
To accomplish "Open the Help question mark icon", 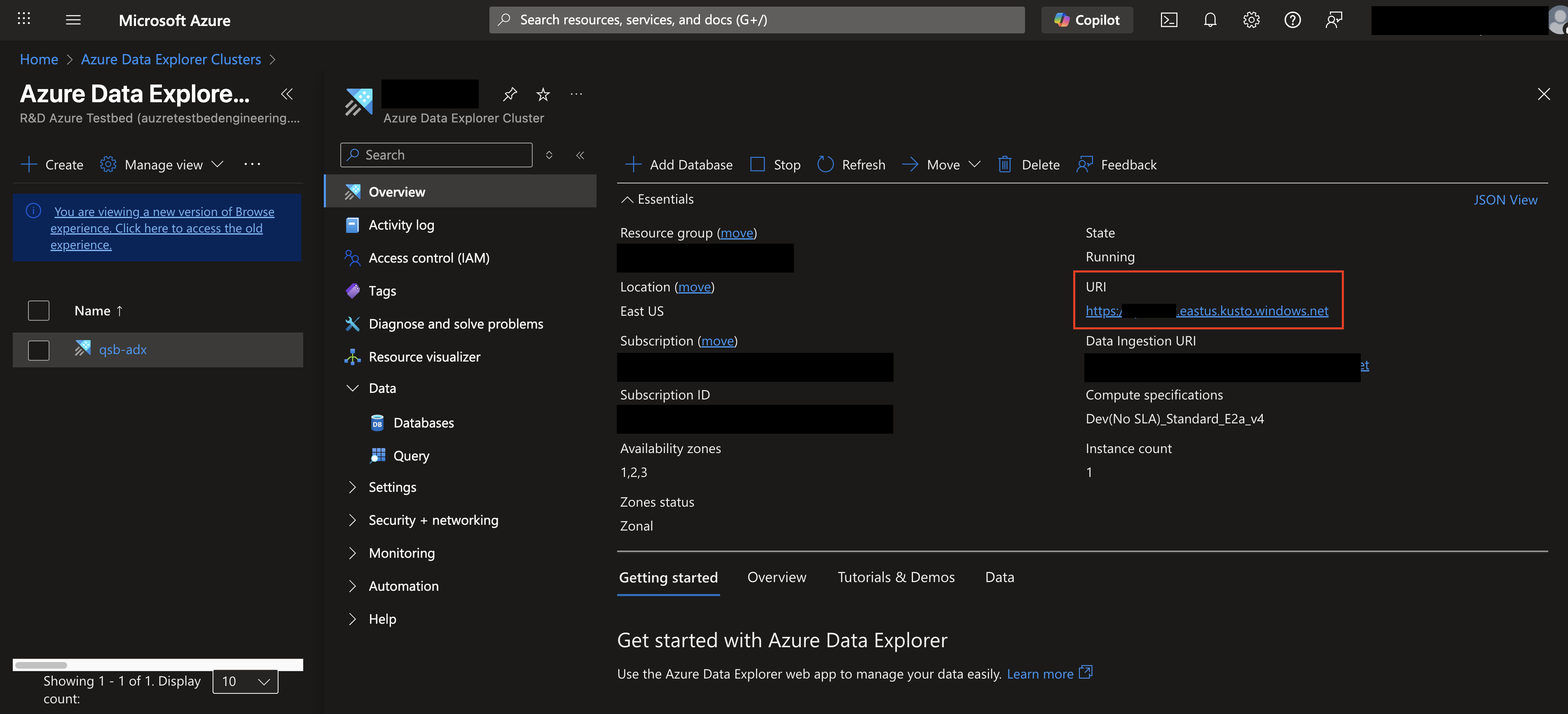I will (x=1292, y=20).
